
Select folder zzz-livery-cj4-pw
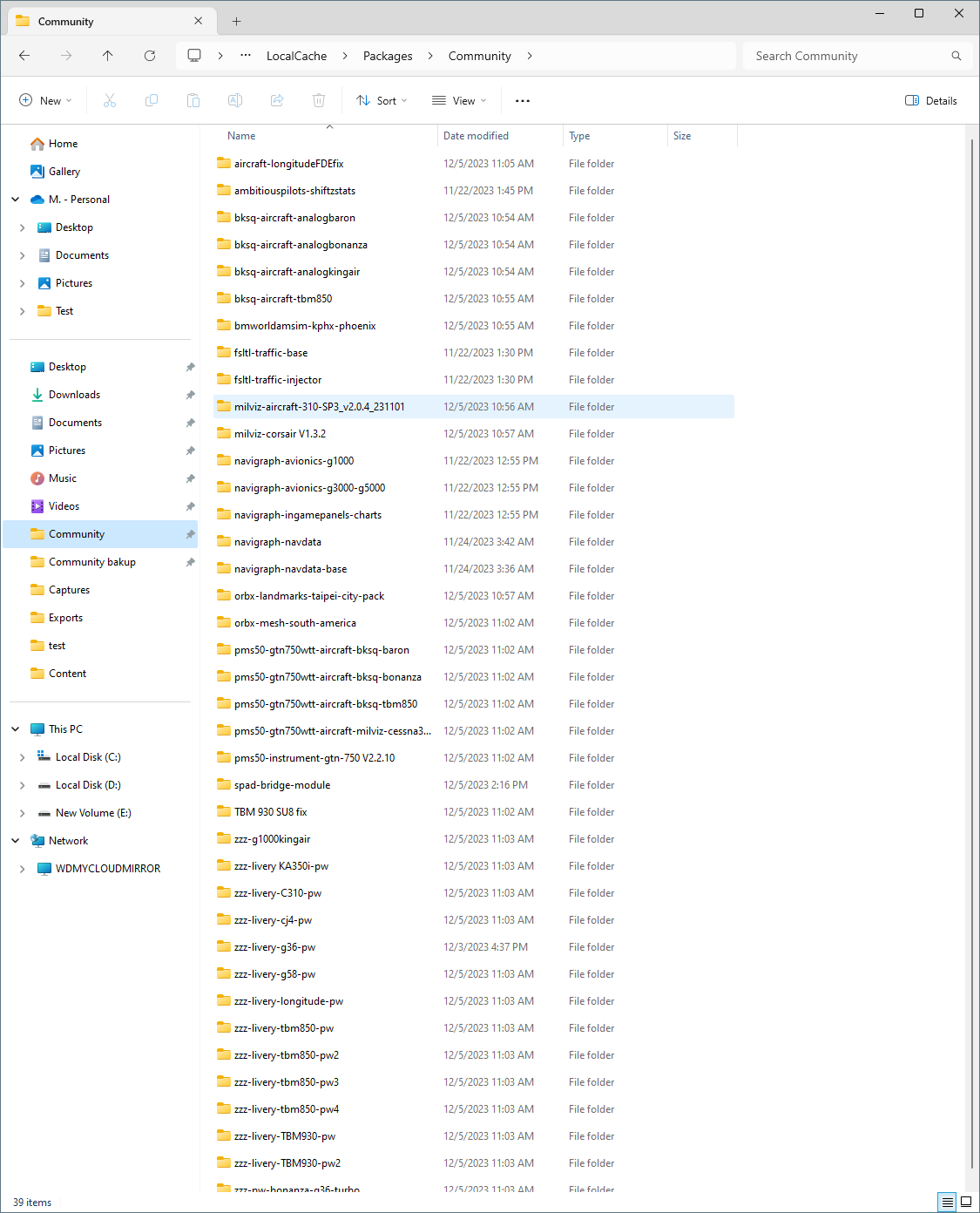pyautogui.click(x=474, y=920)
